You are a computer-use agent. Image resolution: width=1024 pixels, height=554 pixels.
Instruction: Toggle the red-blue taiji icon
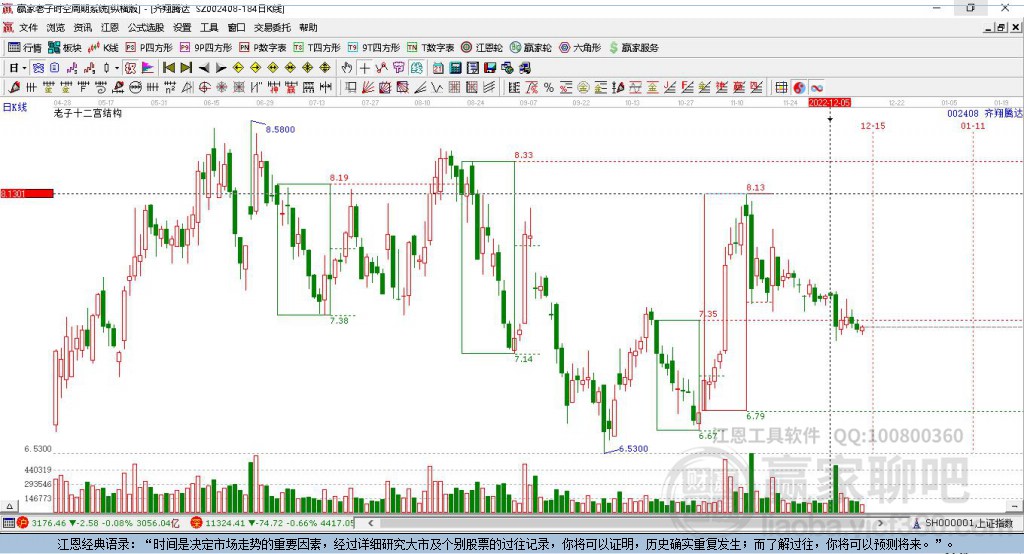[799, 88]
